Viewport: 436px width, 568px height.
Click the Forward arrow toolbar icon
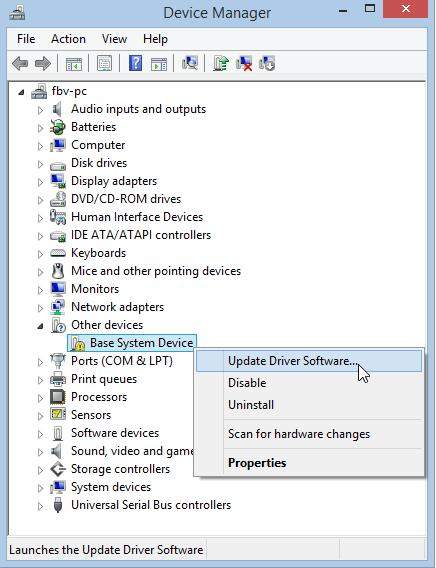[43, 64]
